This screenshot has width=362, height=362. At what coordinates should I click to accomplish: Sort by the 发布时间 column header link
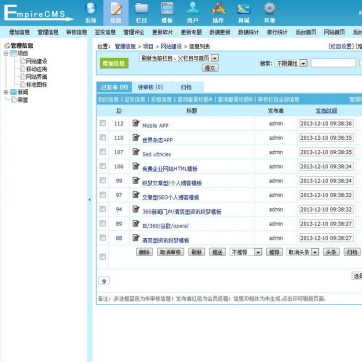[x=326, y=110]
